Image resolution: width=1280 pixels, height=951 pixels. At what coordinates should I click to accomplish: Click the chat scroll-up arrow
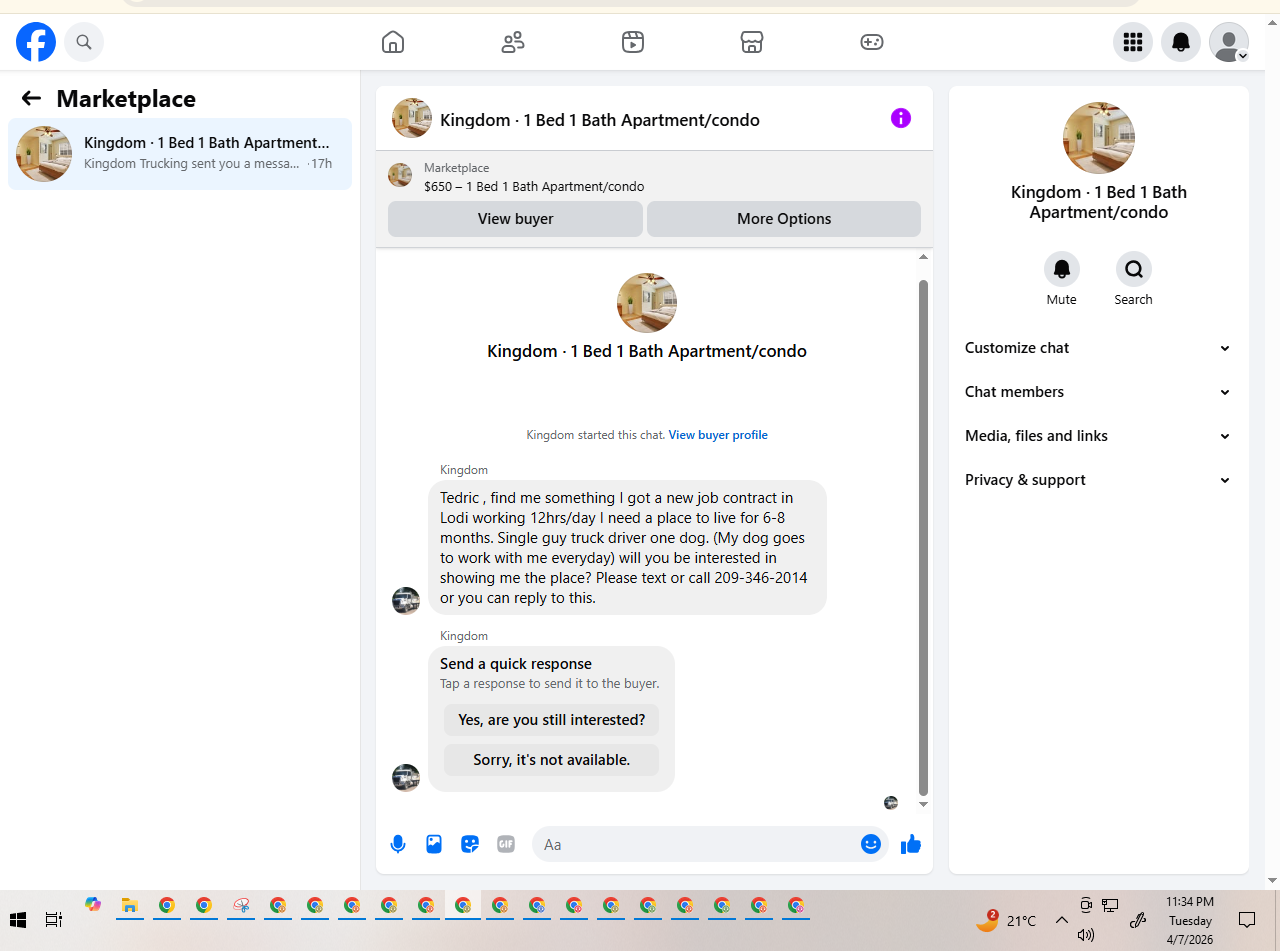click(923, 257)
